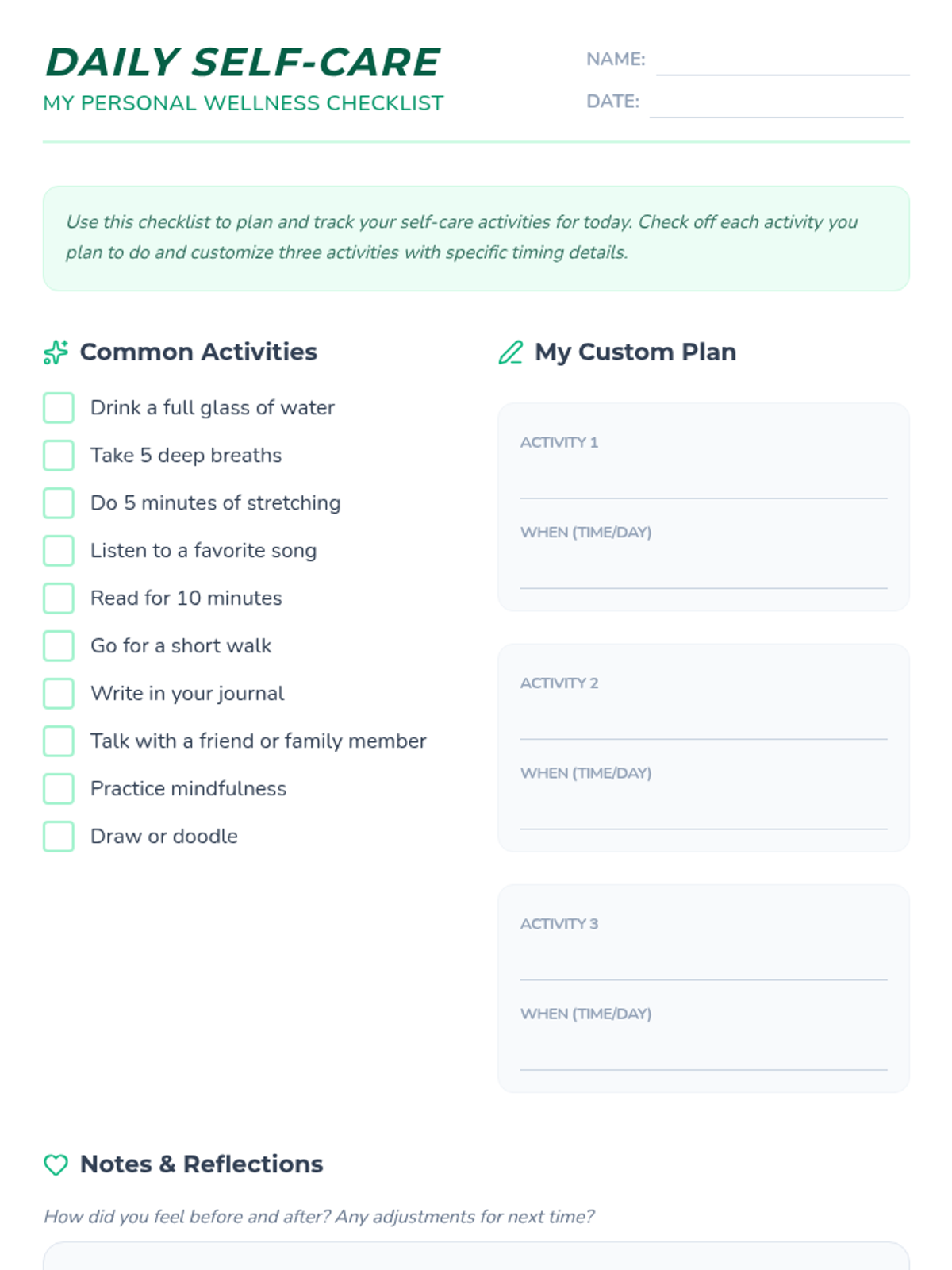Tick the 'Go for a short walk' checkbox
The width and height of the screenshot is (952, 1270).
pyautogui.click(x=59, y=646)
